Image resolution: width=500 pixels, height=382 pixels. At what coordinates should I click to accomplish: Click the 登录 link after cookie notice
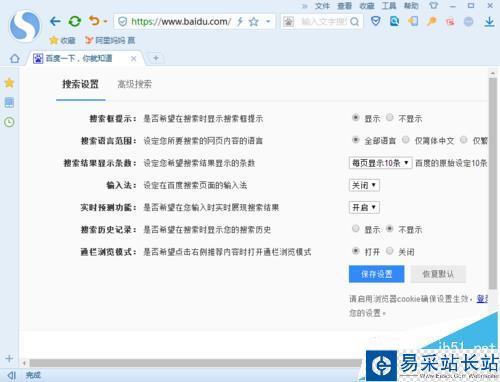pos(483,299)
